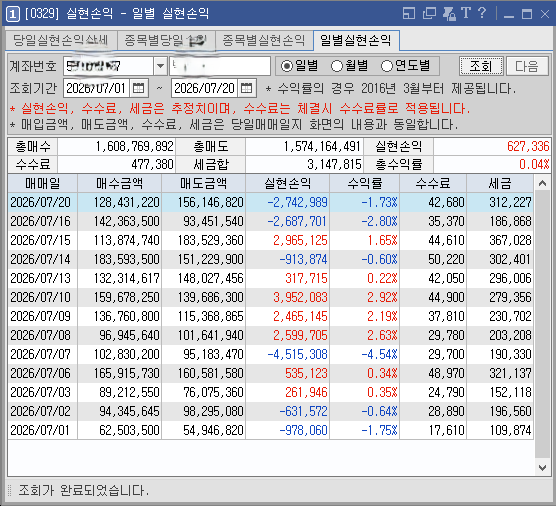Select the 2026/07/06 row date
The height and width of the screenshot is (506, 556).
(40, 373)
